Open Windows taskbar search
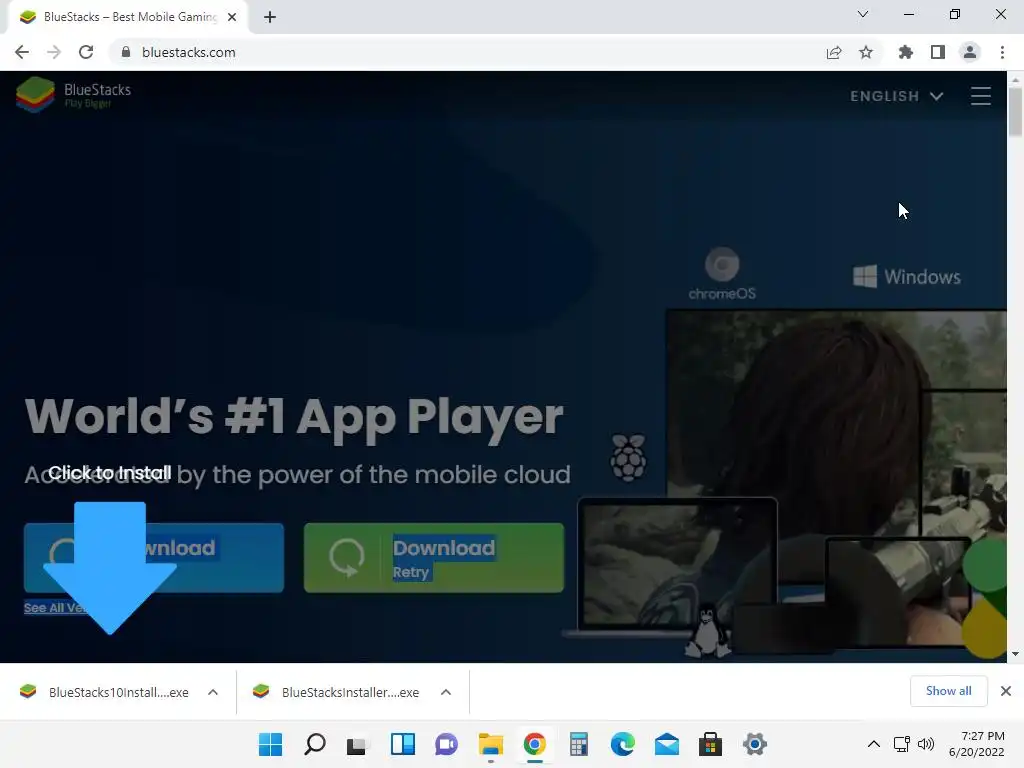The image size is (1024, 768). pos(315,744)
